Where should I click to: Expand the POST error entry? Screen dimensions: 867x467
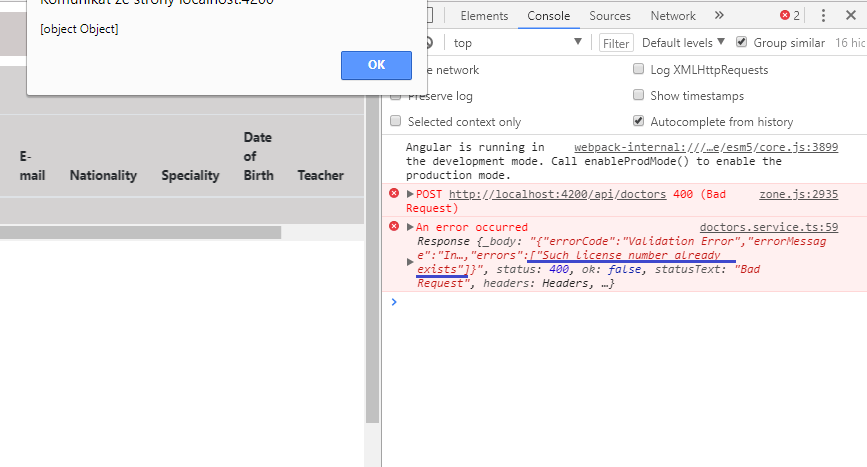410,194
